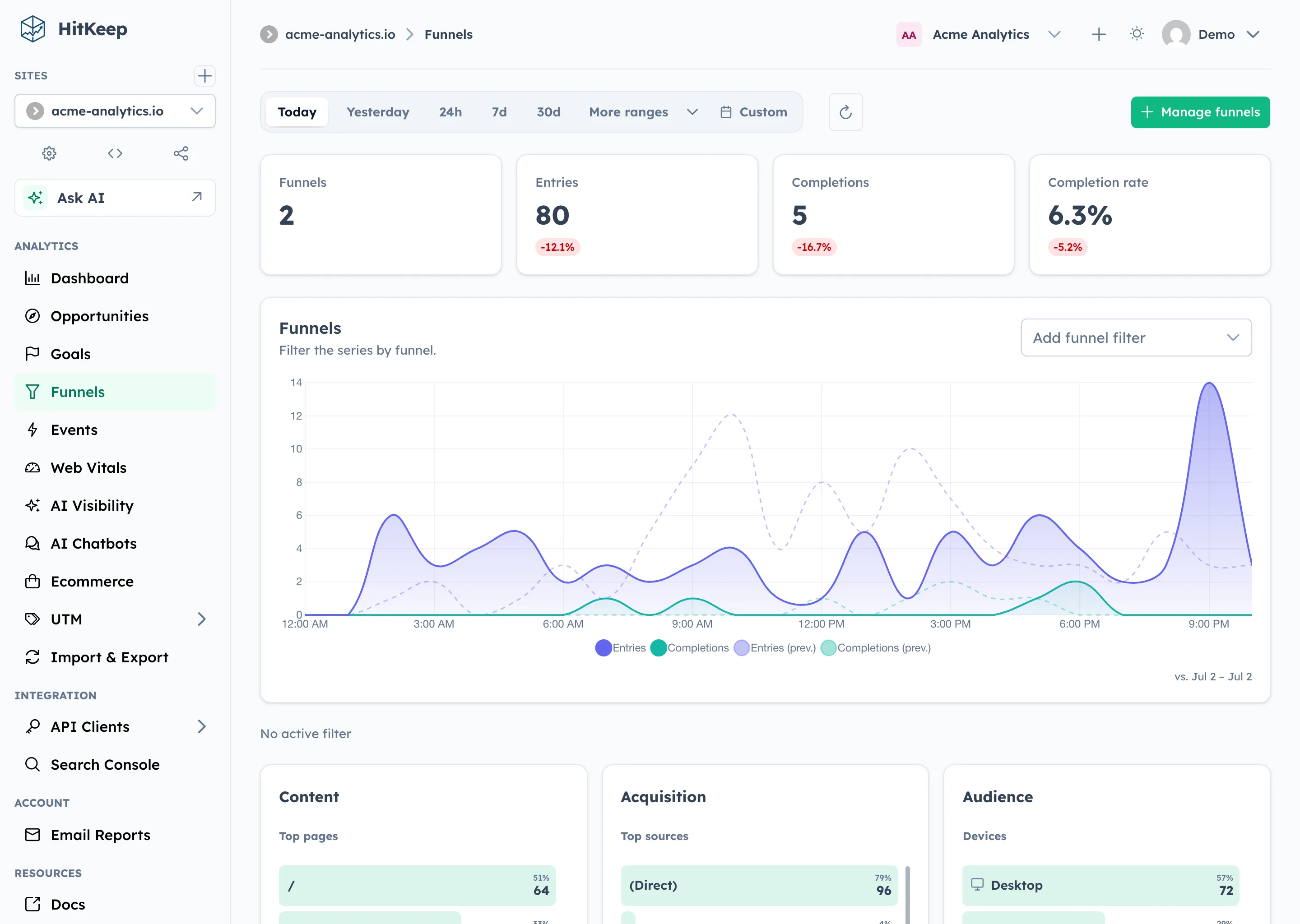The image size is (1300, 924).
Task: Click the Entries -12.1% badge
Action: click(x=557, y=247)
